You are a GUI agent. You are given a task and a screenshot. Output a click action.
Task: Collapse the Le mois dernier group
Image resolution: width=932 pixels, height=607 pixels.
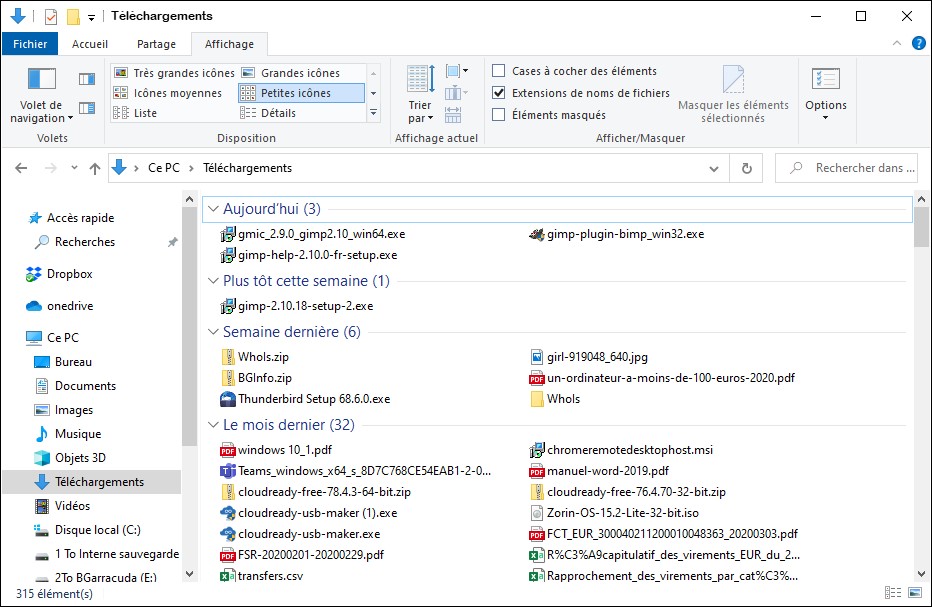[x=213, y=425]
